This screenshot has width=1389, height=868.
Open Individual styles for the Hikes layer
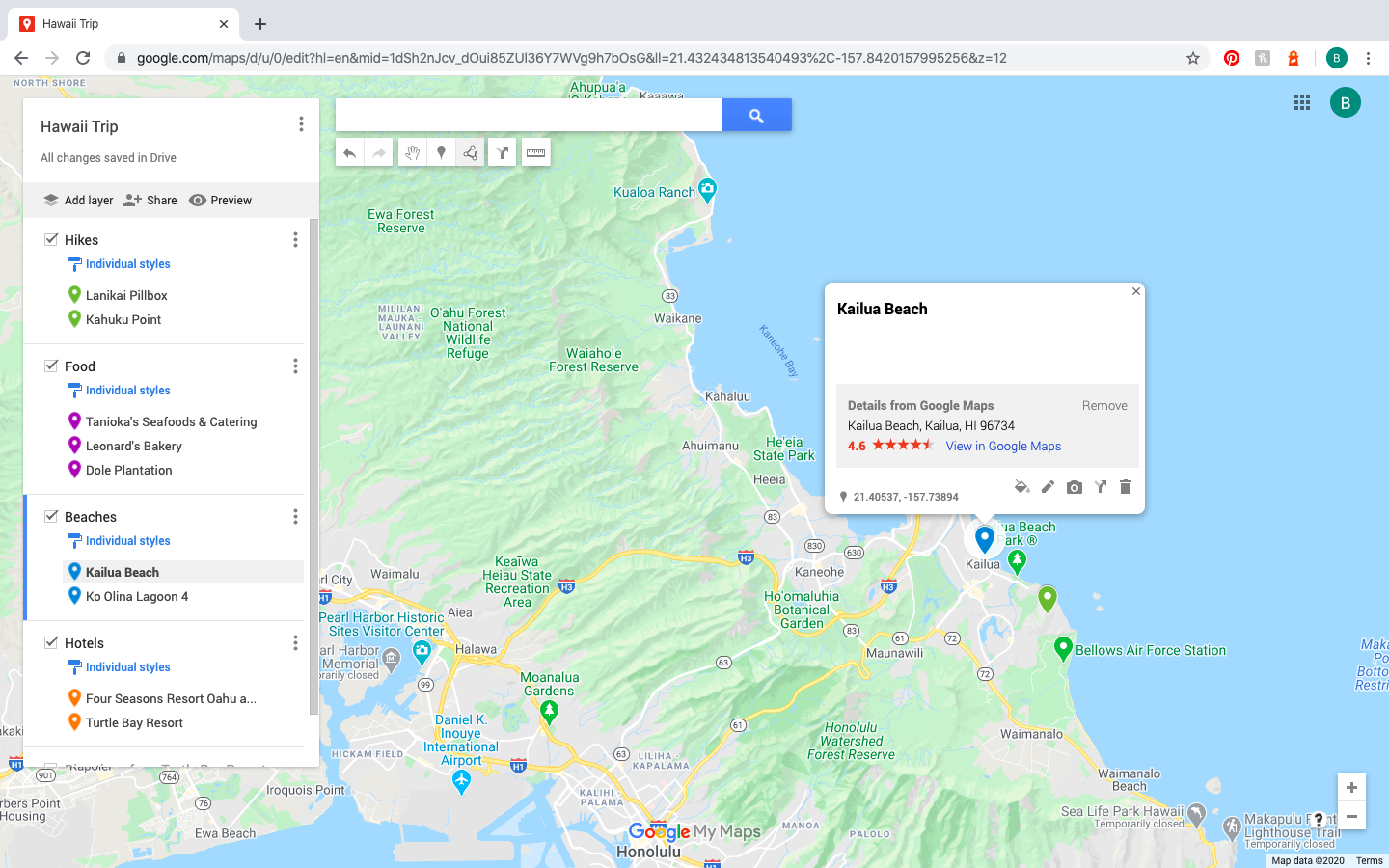pos(119,264)
